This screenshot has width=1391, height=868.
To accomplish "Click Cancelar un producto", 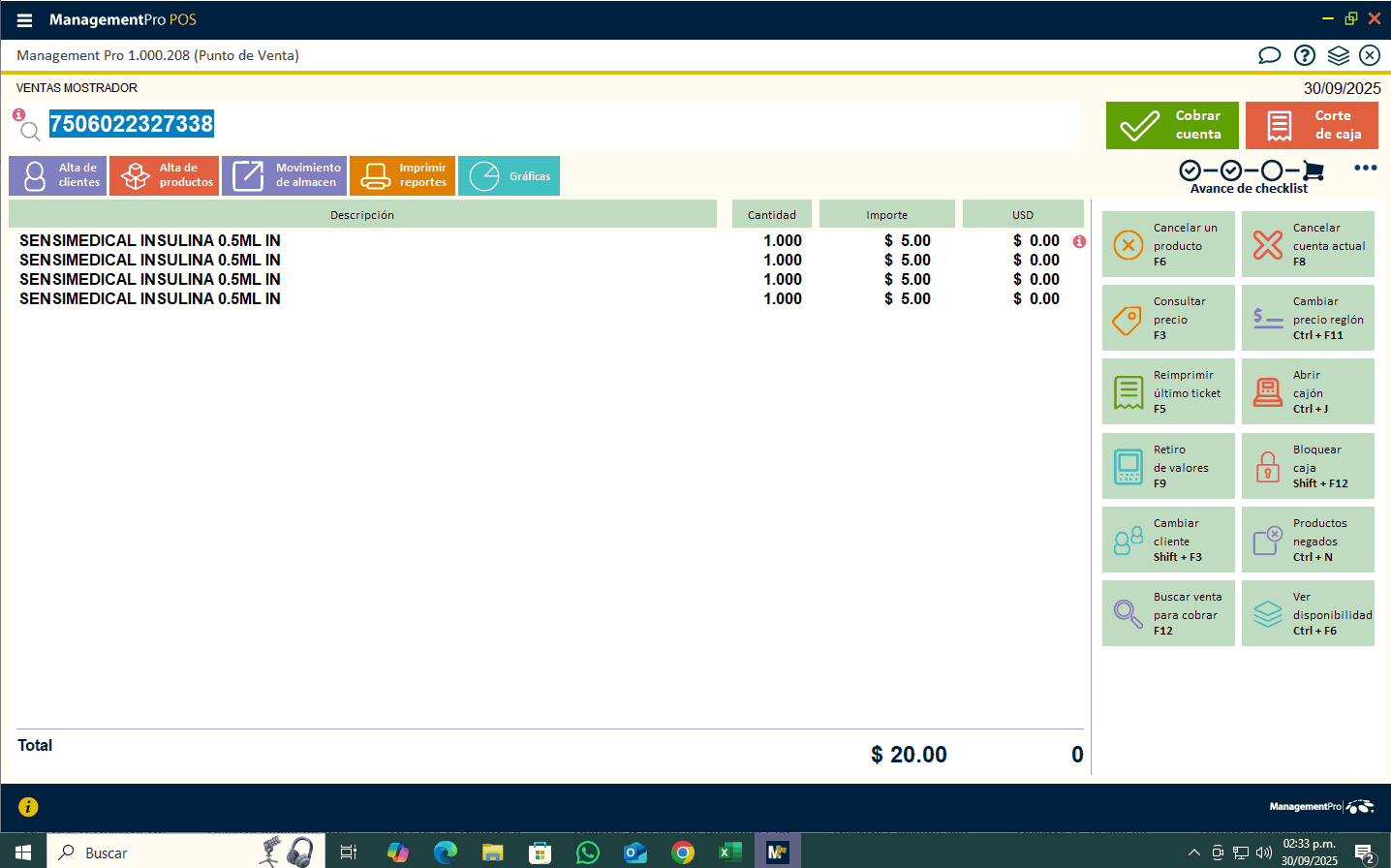I will pyautogui.click(x=1168, y=244).
